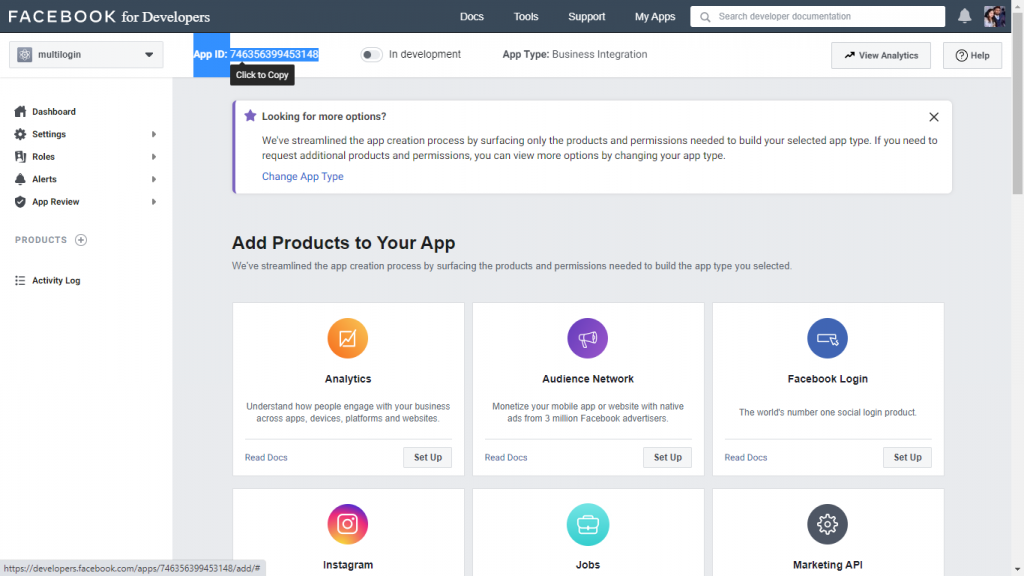Open the Docs menu in top navigation

(x=472, y=16)
